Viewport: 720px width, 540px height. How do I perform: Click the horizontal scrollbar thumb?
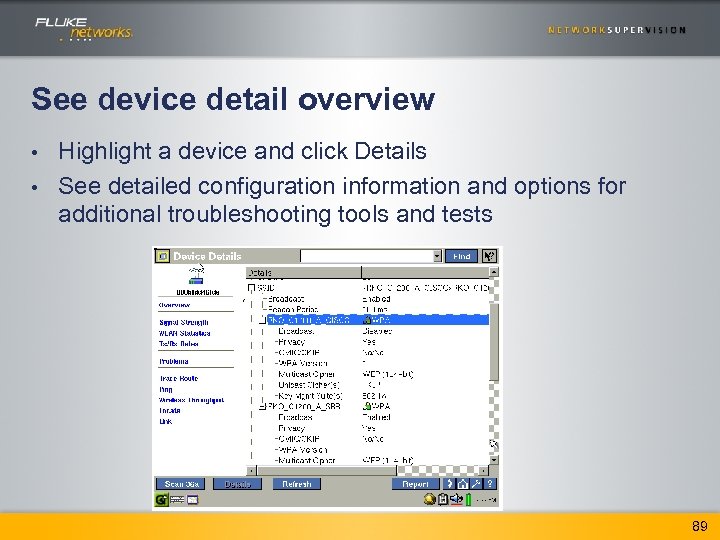coord(326,471)
